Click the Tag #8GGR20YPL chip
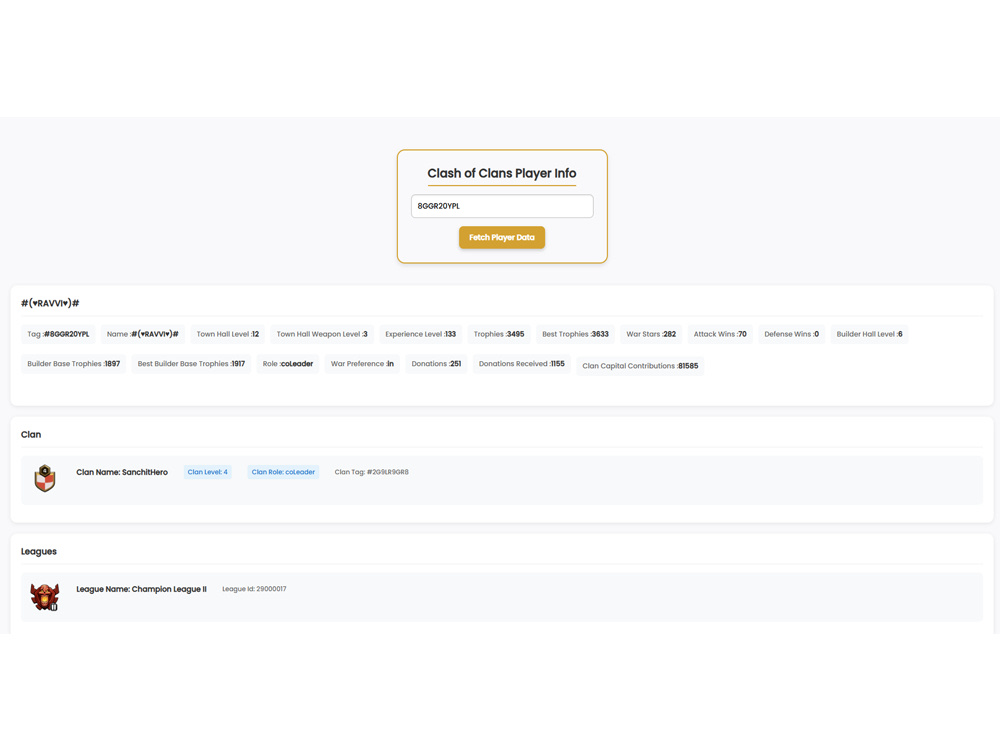Screen dimensions: 1000x750 [58, 334]
